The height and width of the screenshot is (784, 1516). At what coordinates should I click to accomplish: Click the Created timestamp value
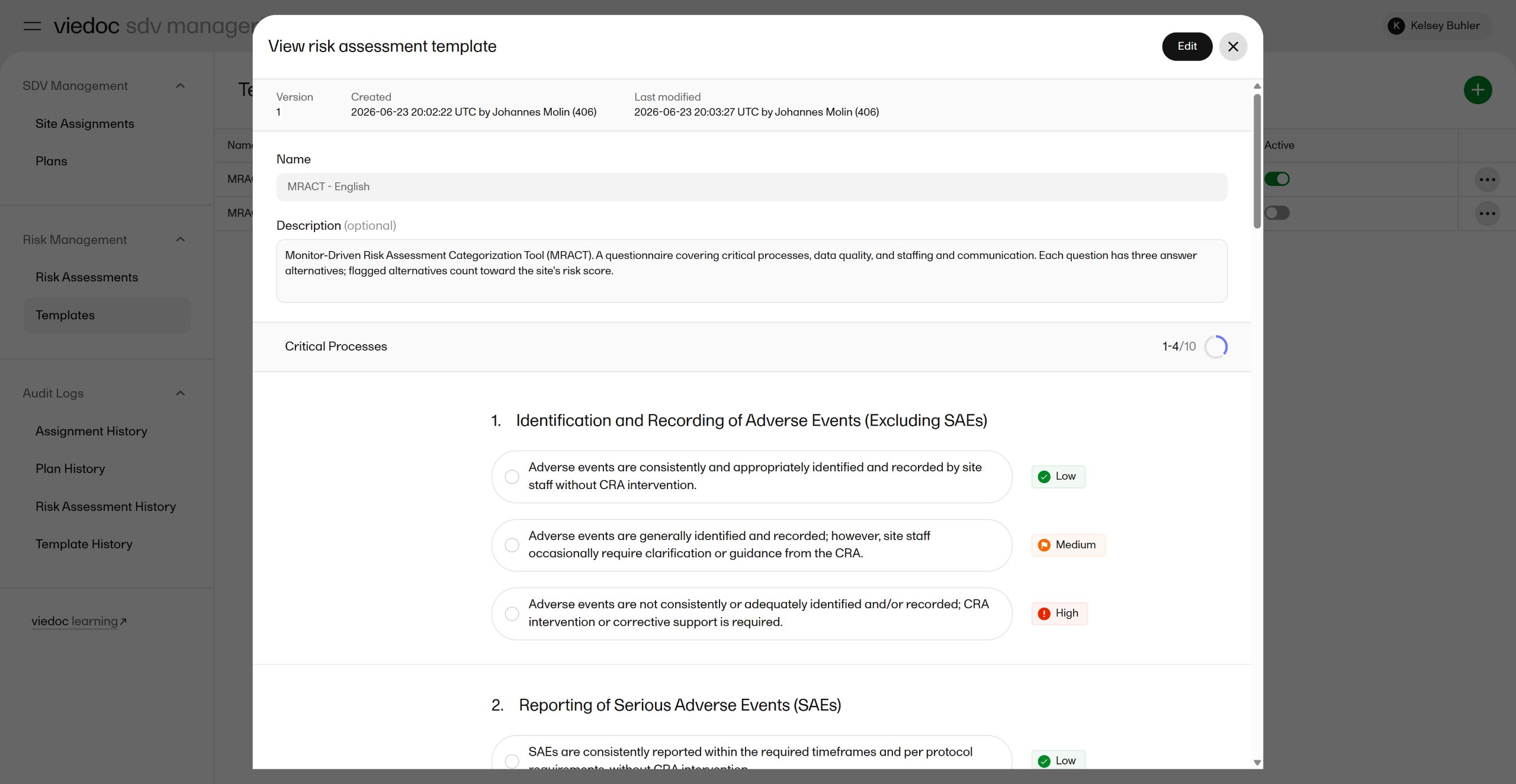473,113
